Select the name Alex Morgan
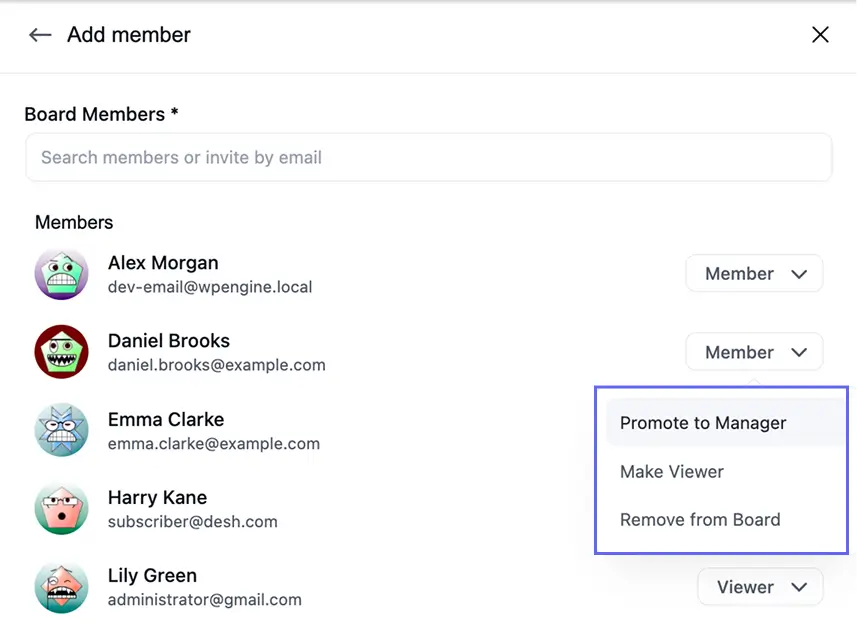The width and height of the screenshot is (857, 638). point(163,263)
